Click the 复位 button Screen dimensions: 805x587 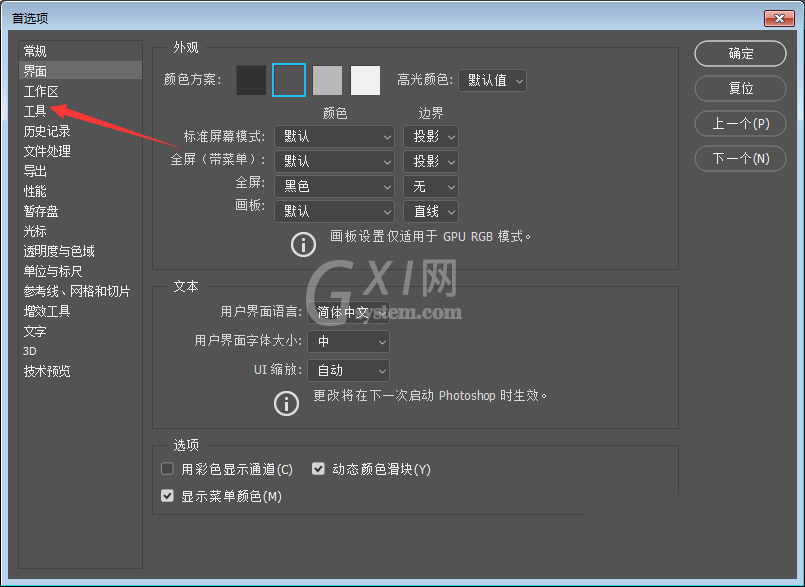[740, 88]
